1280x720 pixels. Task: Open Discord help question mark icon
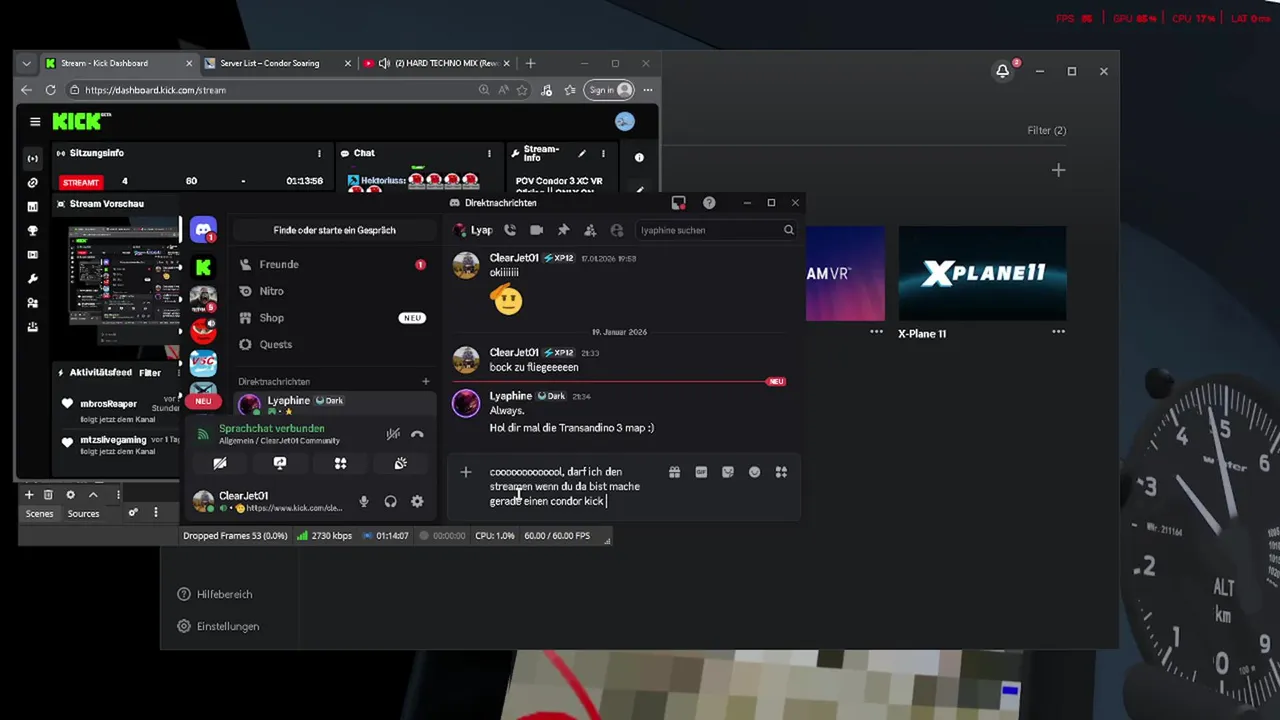click(x=709, y=203)
